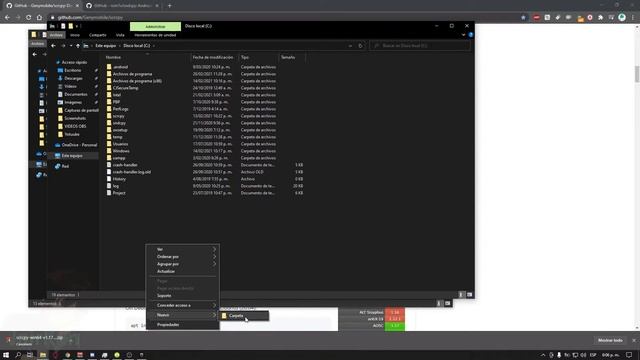The height and width of the screenshot is (360, 640).
Task: Select the History file row
Action: tap(119, 179)
